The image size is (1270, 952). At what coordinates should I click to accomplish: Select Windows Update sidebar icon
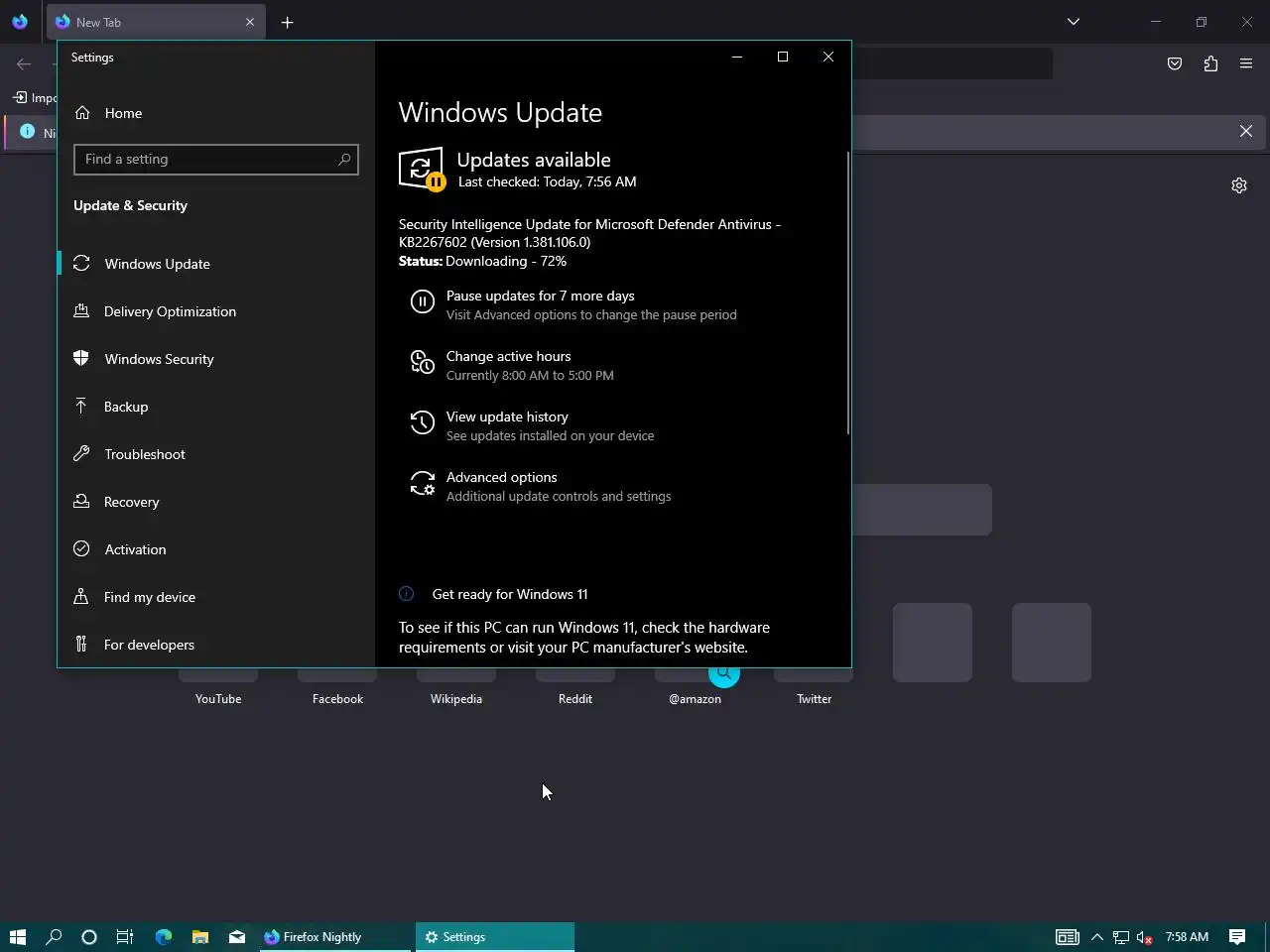pos(82,263)
